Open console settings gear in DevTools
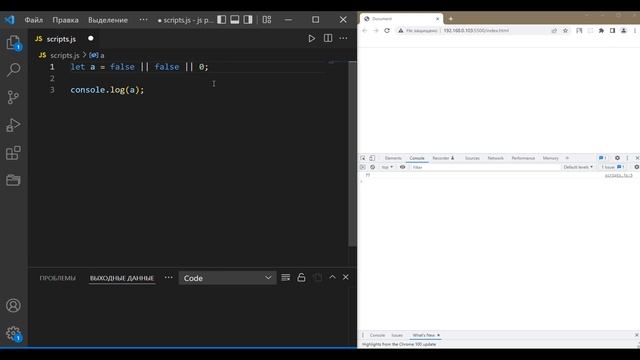 [x=636, y=167]
